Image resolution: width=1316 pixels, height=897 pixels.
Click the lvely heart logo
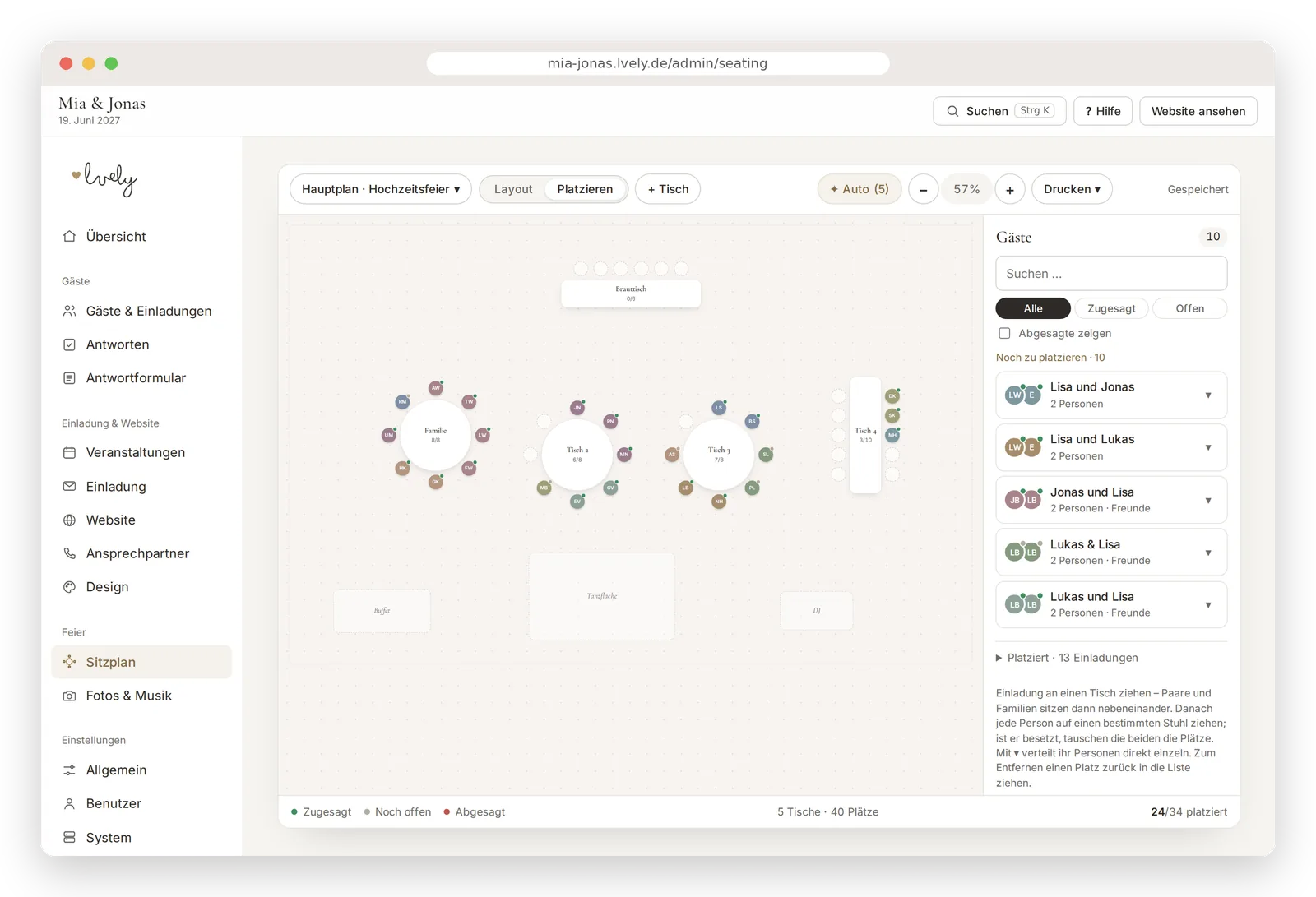pyautogui.click(x=104, y=178)
